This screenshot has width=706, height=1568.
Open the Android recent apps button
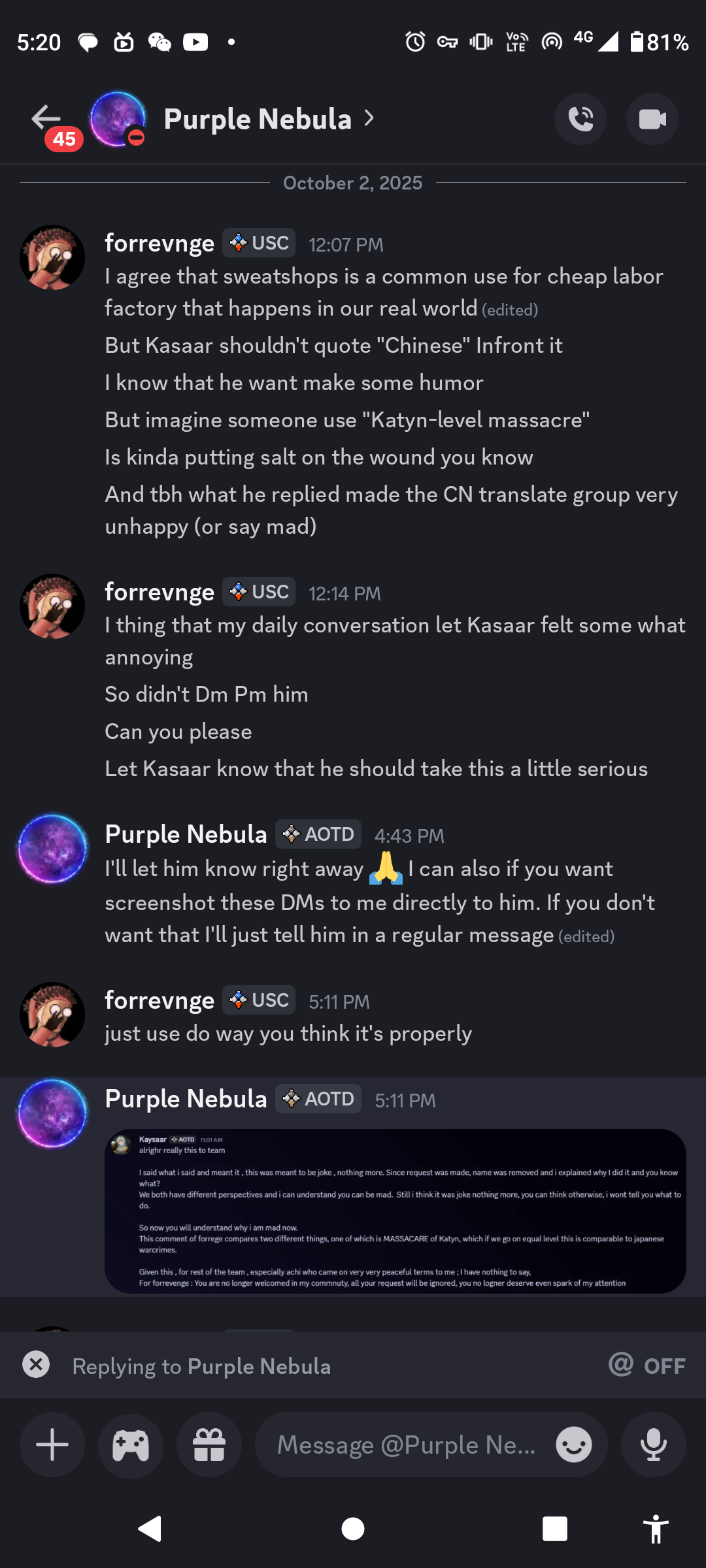point(554,1529)
